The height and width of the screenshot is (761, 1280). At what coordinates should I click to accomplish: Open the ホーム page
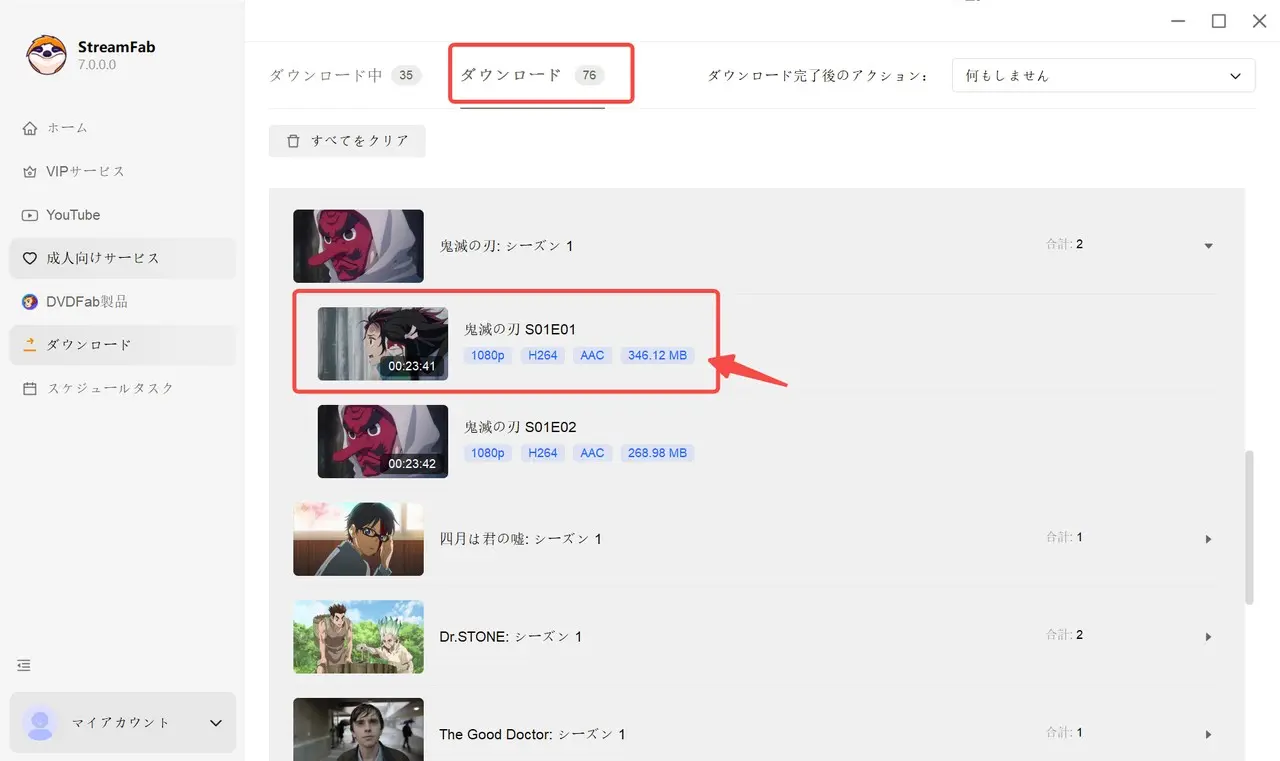123,128
